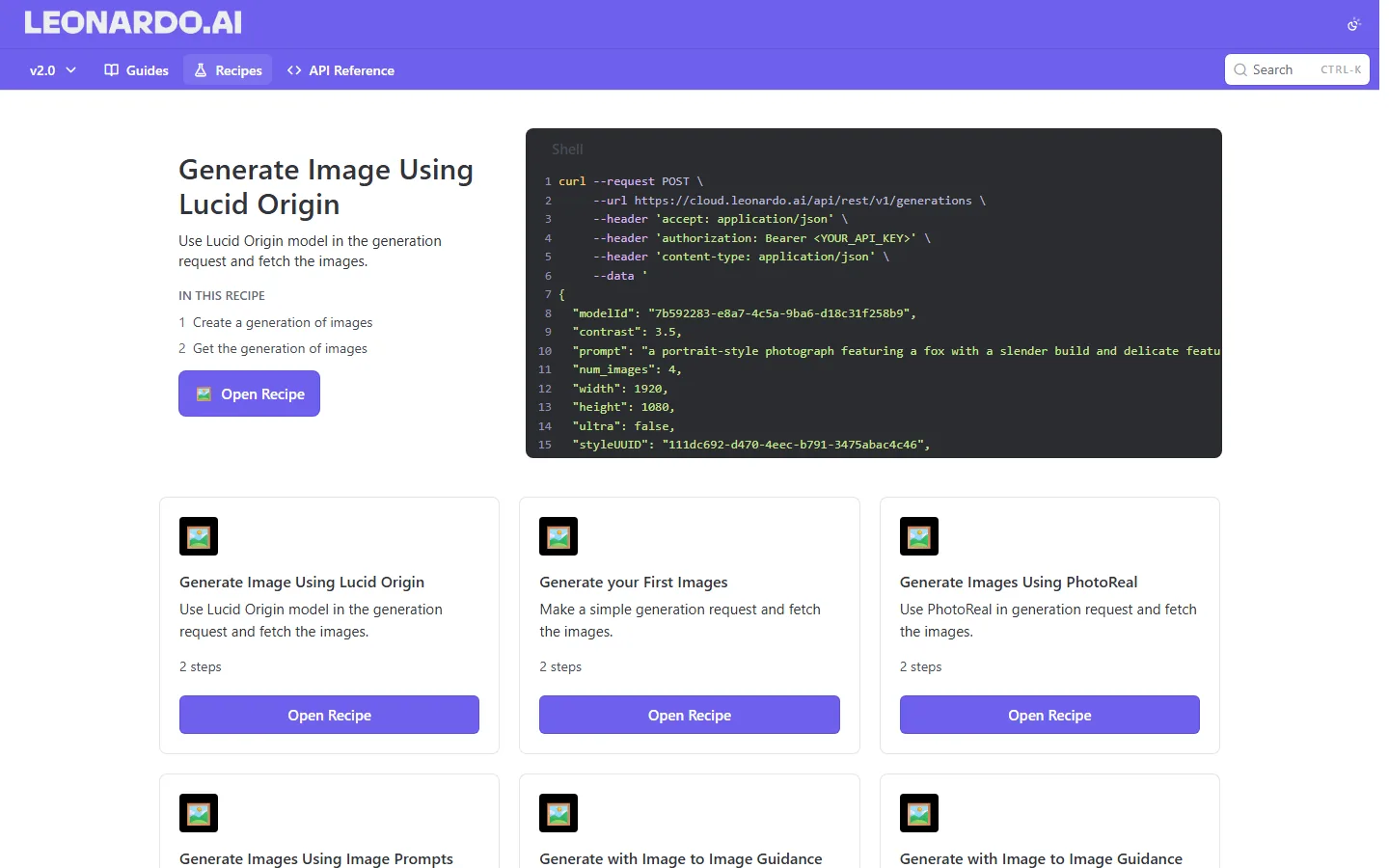
Task: Open Recipe button in the featured header
Action: point(249,393)
